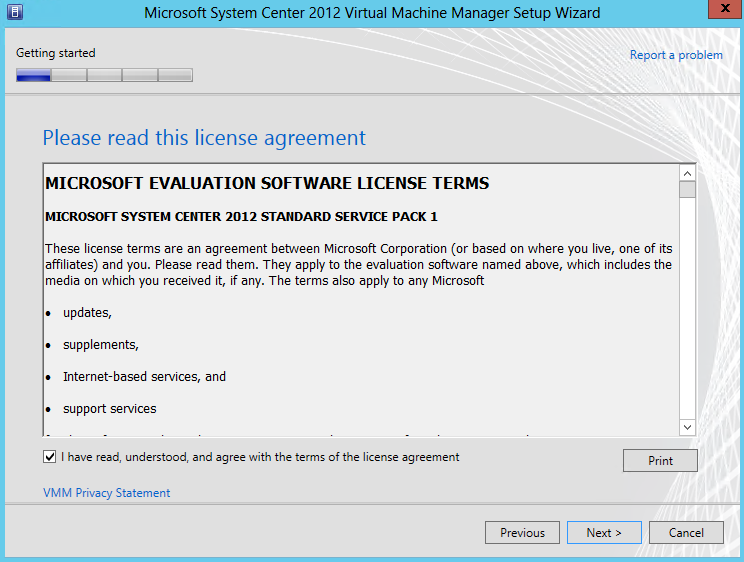Screen dimensions: 744x562
Task: Click the 'Getting started' step label
Action: 56,53
